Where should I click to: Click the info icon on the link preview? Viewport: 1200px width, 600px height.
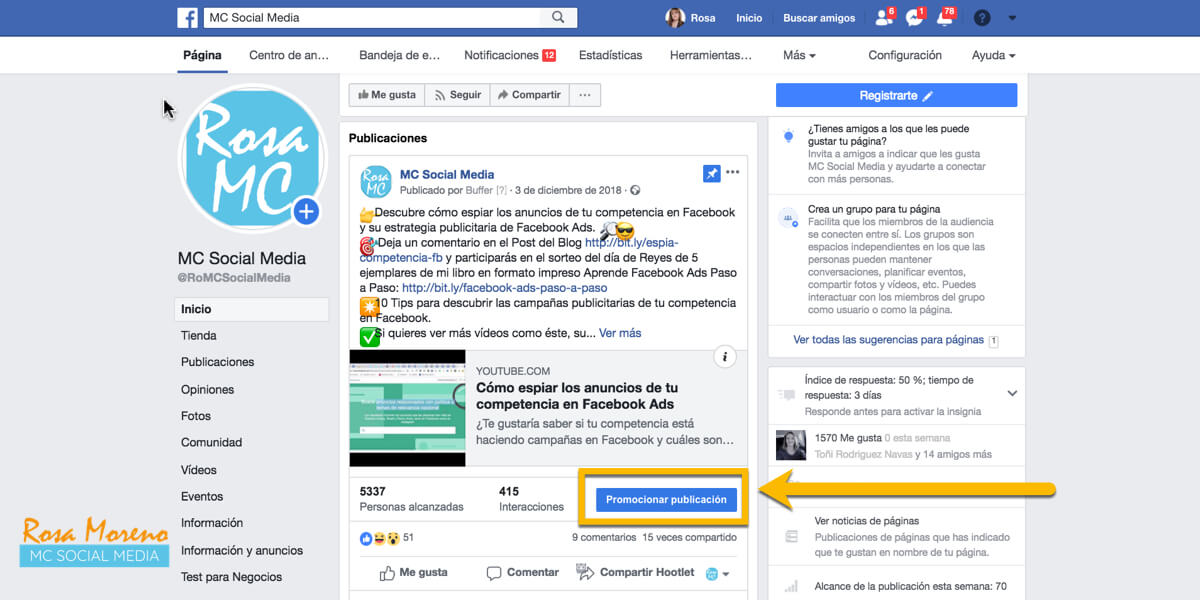726,357
